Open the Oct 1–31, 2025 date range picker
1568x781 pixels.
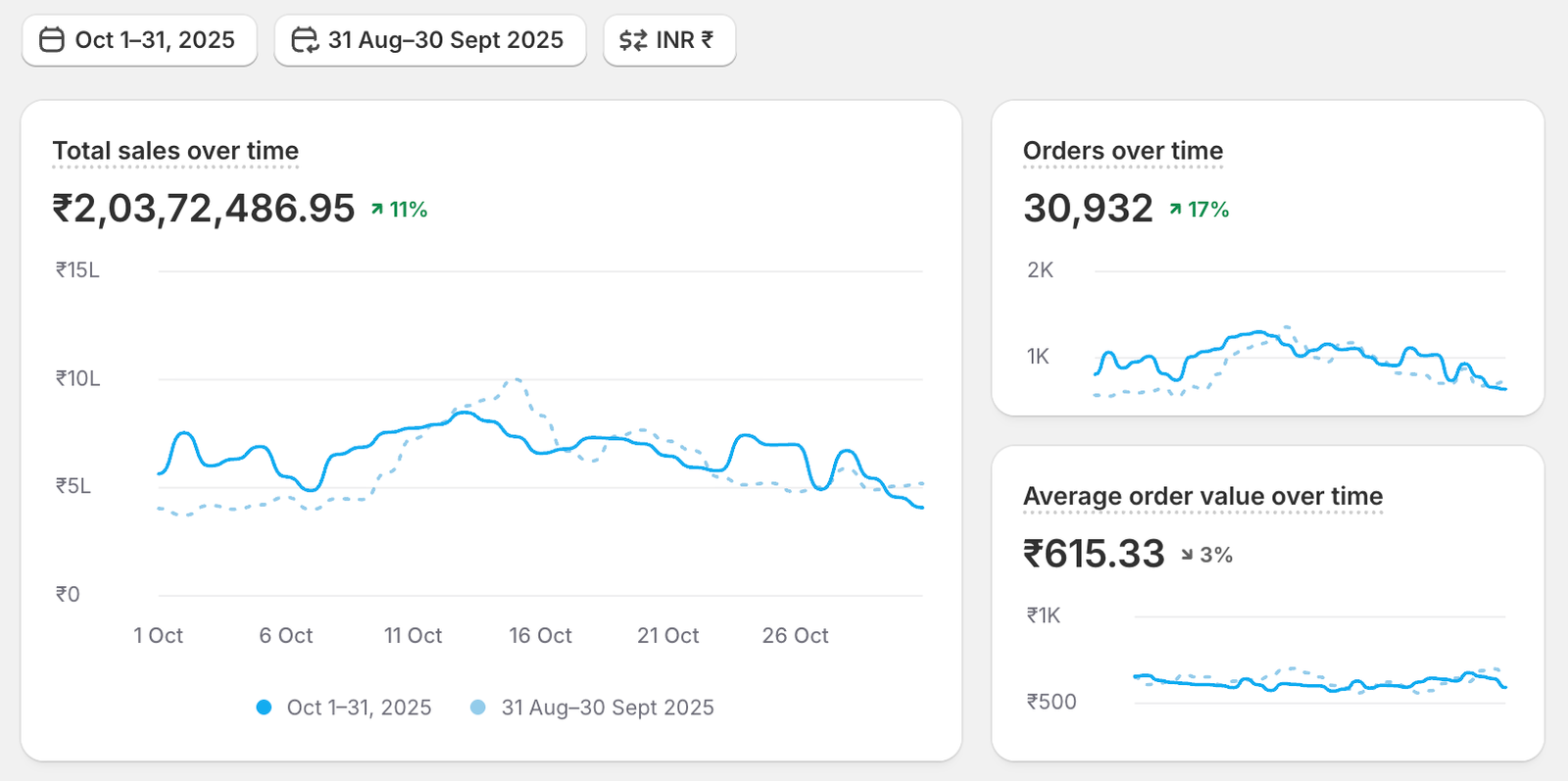tap(139, 40)
